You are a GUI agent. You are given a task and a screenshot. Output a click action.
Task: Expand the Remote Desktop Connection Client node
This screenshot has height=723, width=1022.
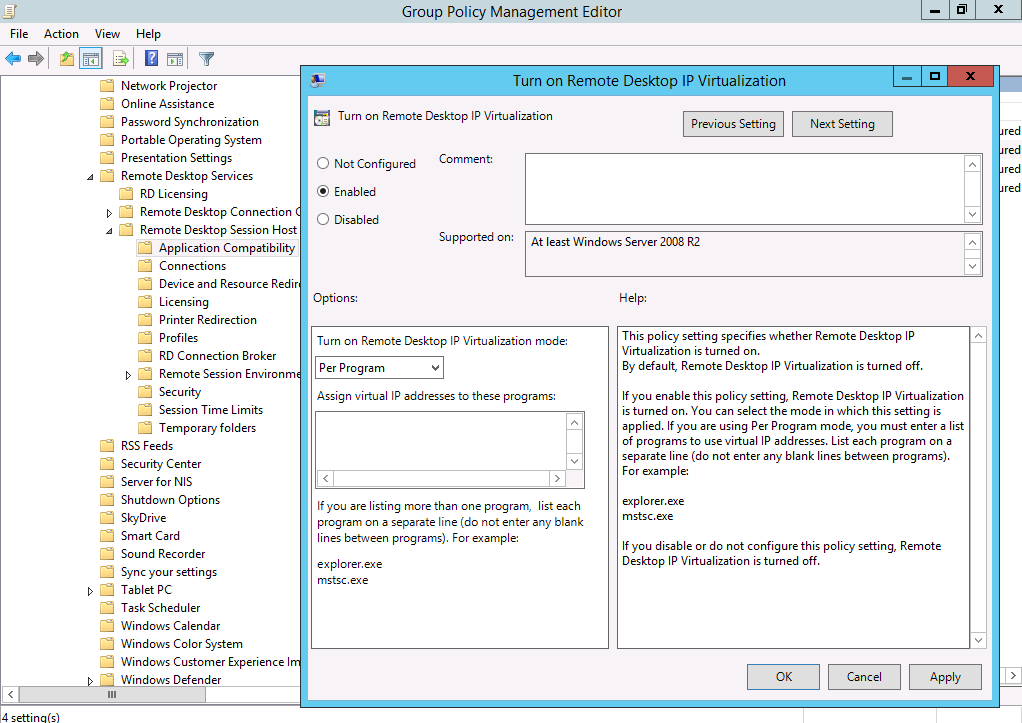[x=109, y=213]
